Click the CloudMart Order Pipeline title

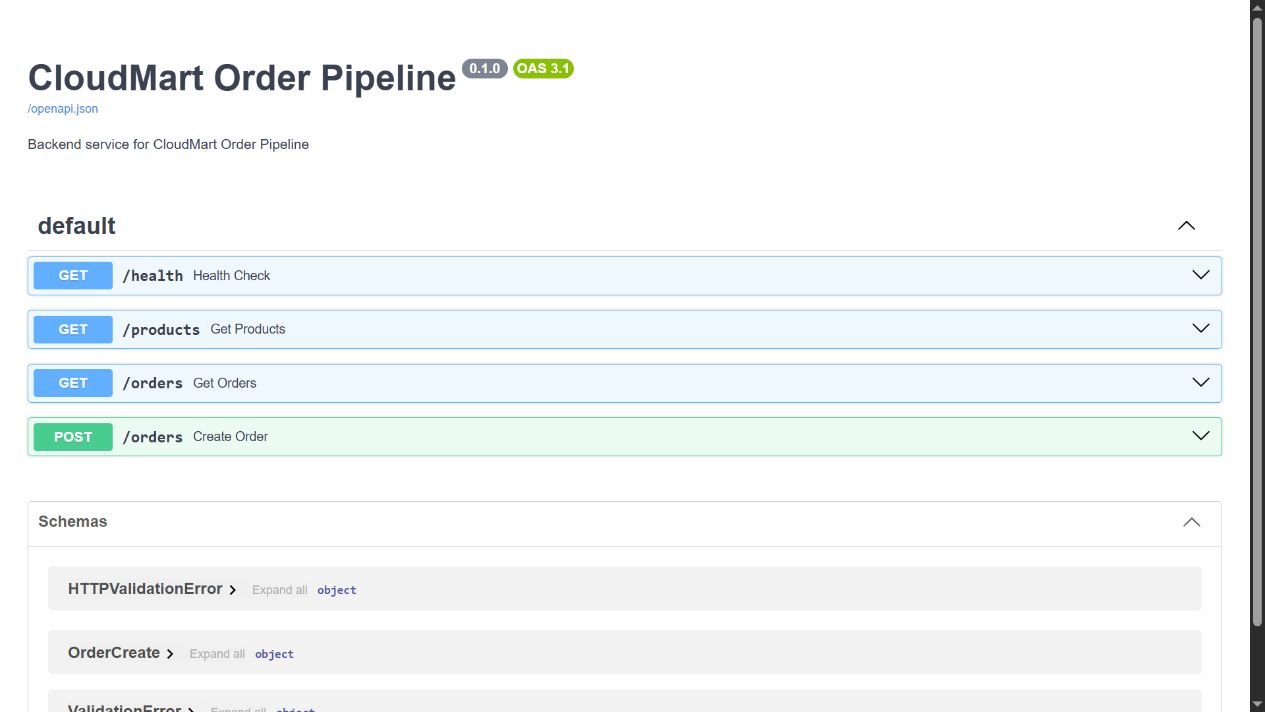[x=242, y=78]
